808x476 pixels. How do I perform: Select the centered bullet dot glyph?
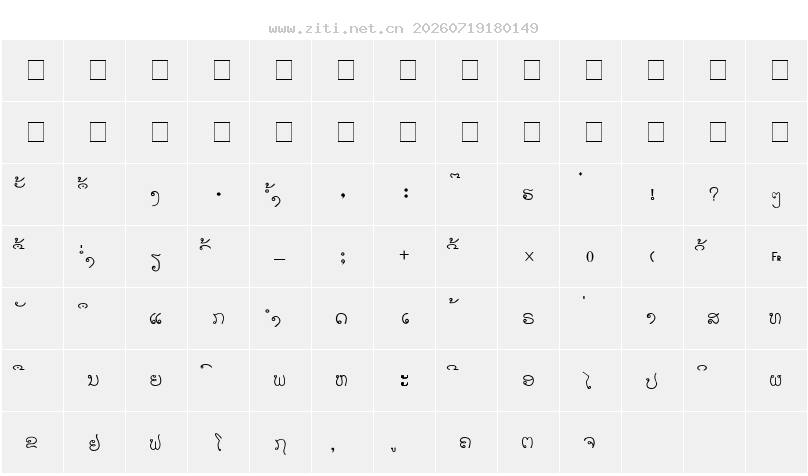click(219, 194)
